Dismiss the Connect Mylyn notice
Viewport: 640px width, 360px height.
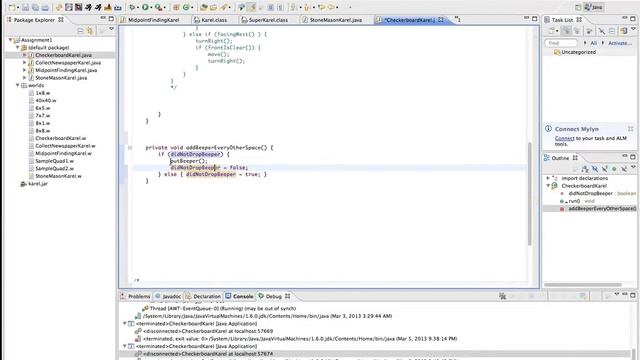pos(631,129)
